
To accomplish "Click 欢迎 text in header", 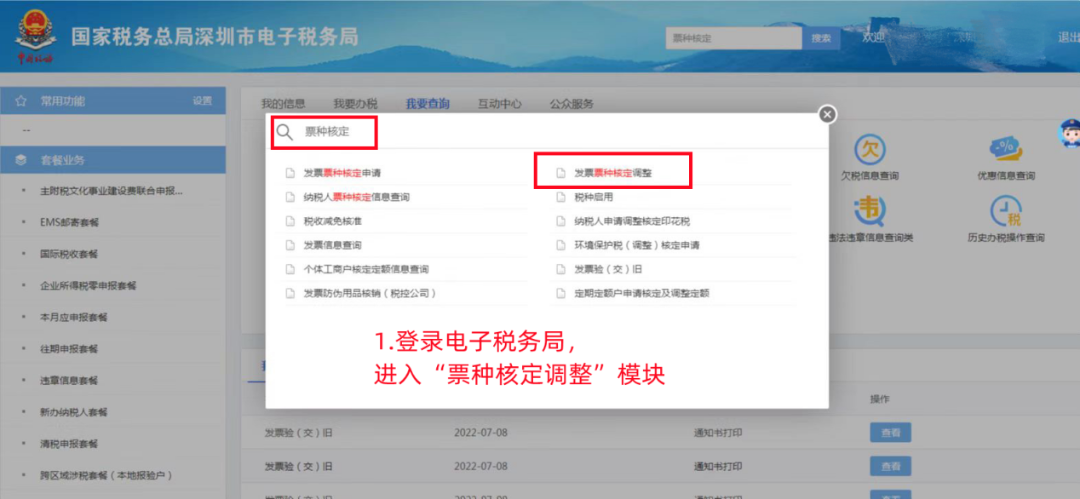I will coord(873,37).
